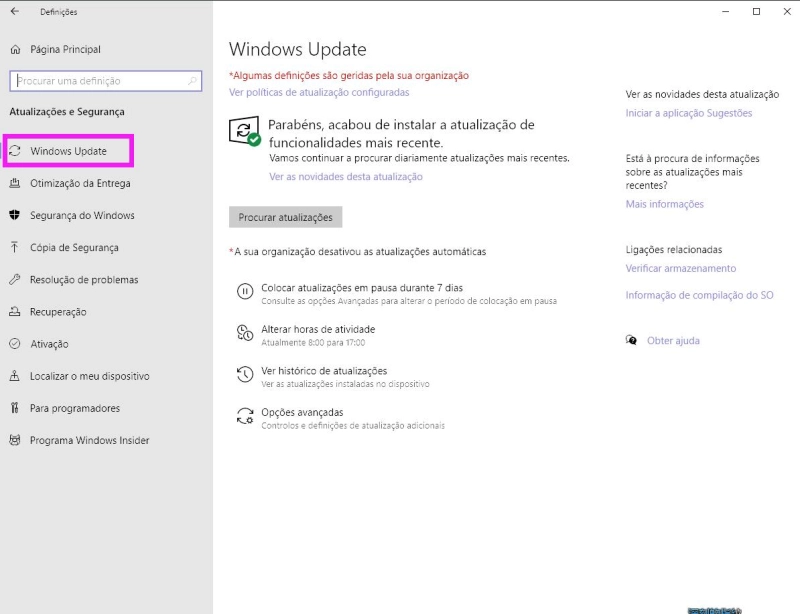Follow the Iniciar a aplicação Sugestões link
Screen dimensions: 800x614
688,113
